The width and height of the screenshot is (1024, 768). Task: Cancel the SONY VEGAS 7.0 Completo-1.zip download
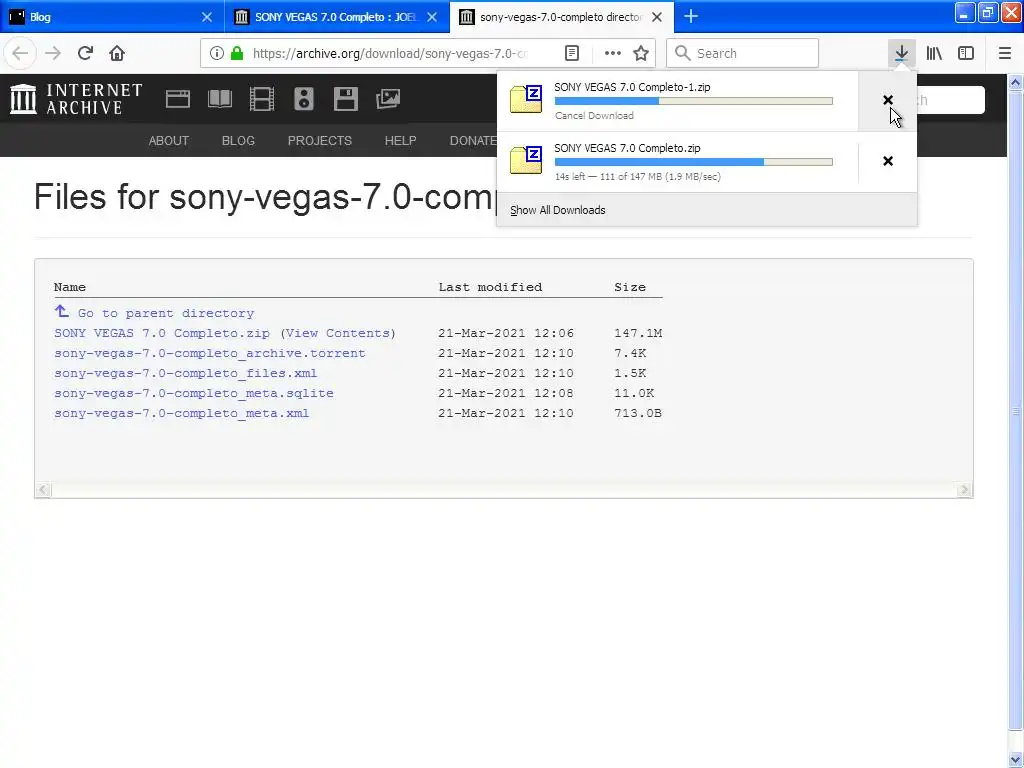[x=888, y=100]
